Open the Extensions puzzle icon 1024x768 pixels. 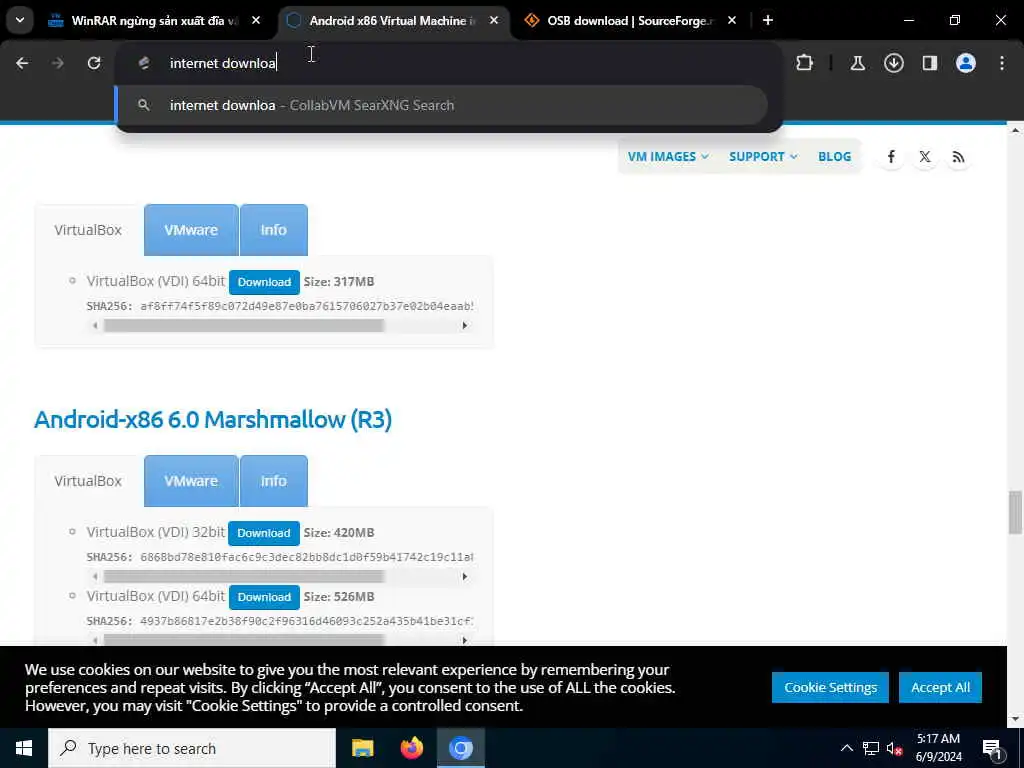[805, 63]
